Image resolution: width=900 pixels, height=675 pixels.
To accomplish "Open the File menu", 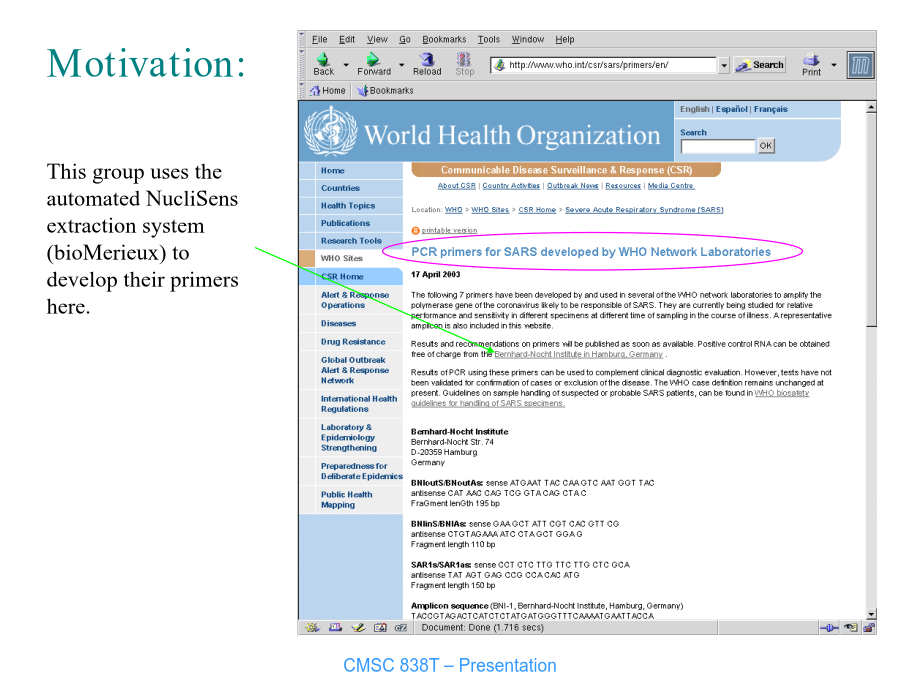I will pos(320,40).
